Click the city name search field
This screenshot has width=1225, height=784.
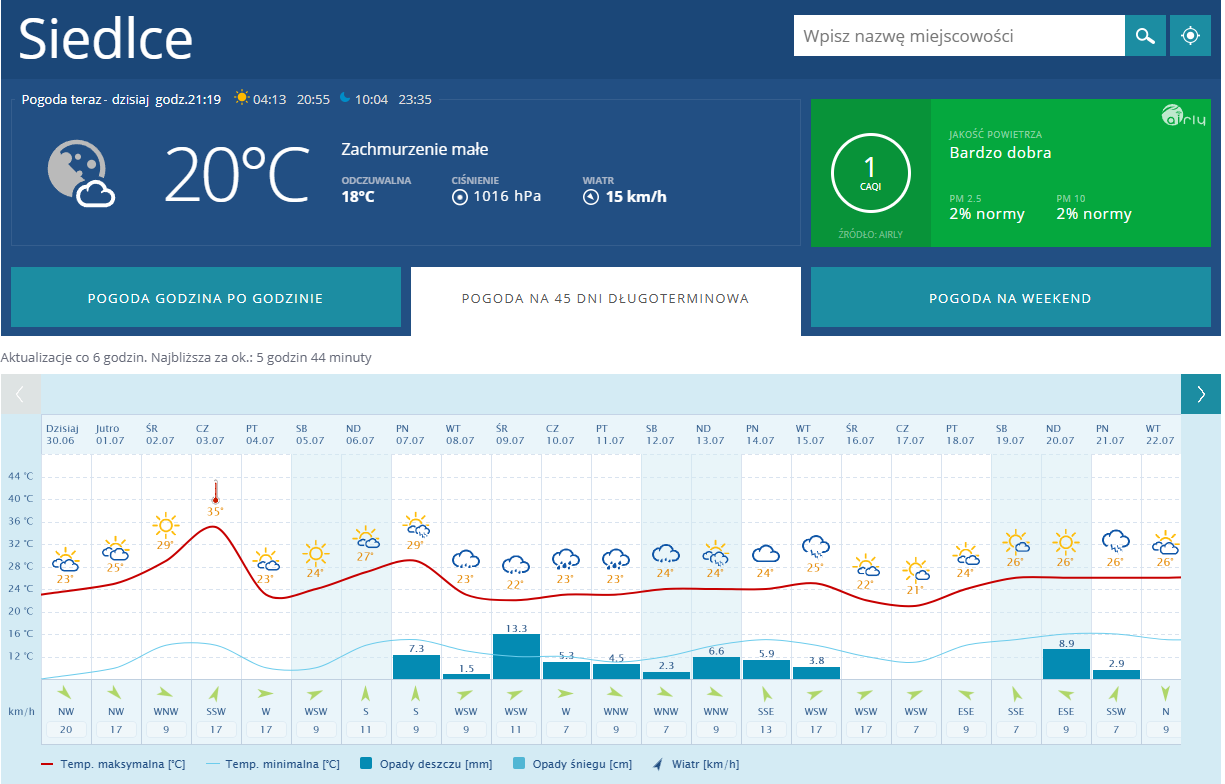(x=958, y=36)
